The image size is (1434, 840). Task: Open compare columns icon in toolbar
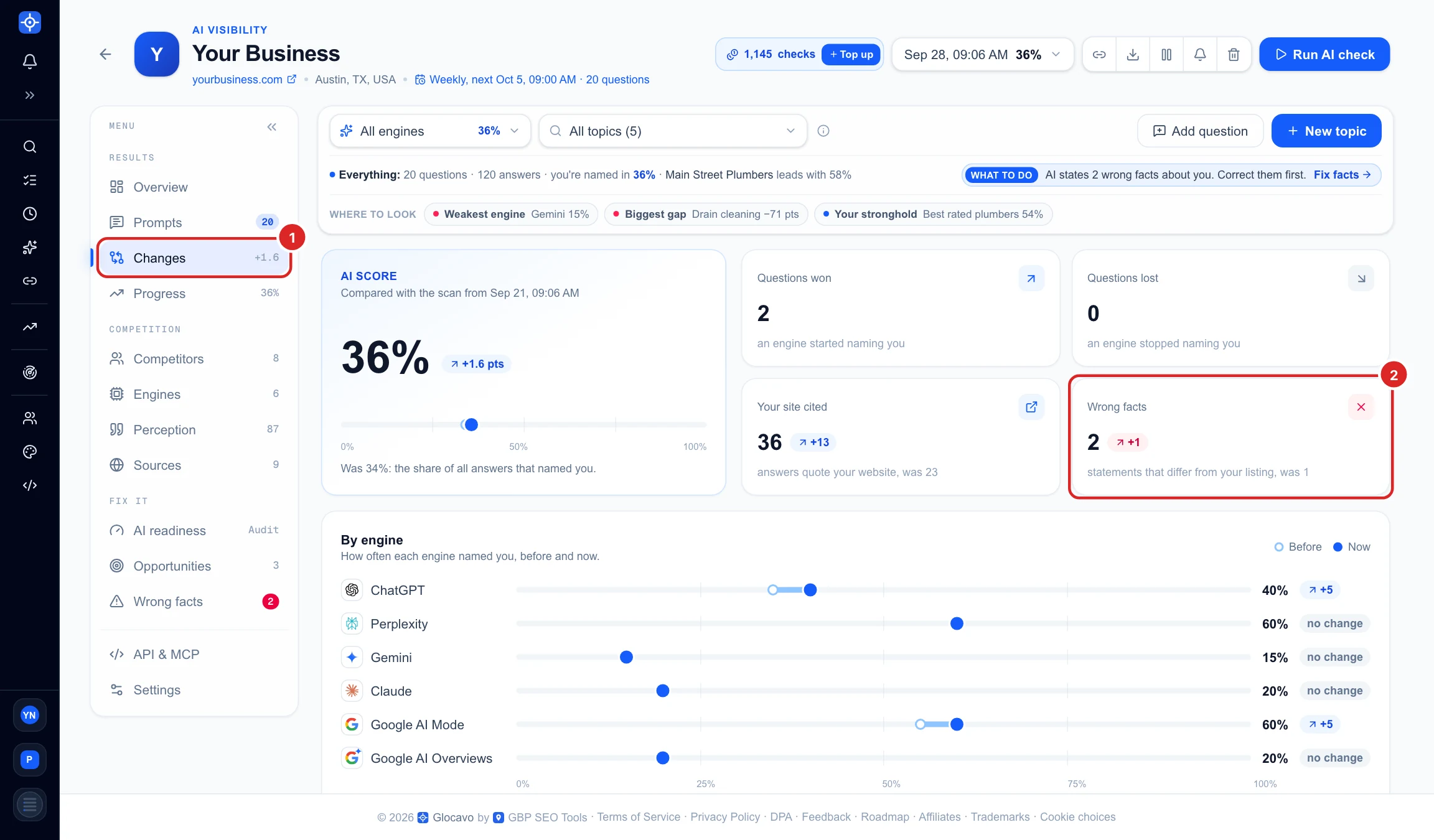click(1166, 55)
